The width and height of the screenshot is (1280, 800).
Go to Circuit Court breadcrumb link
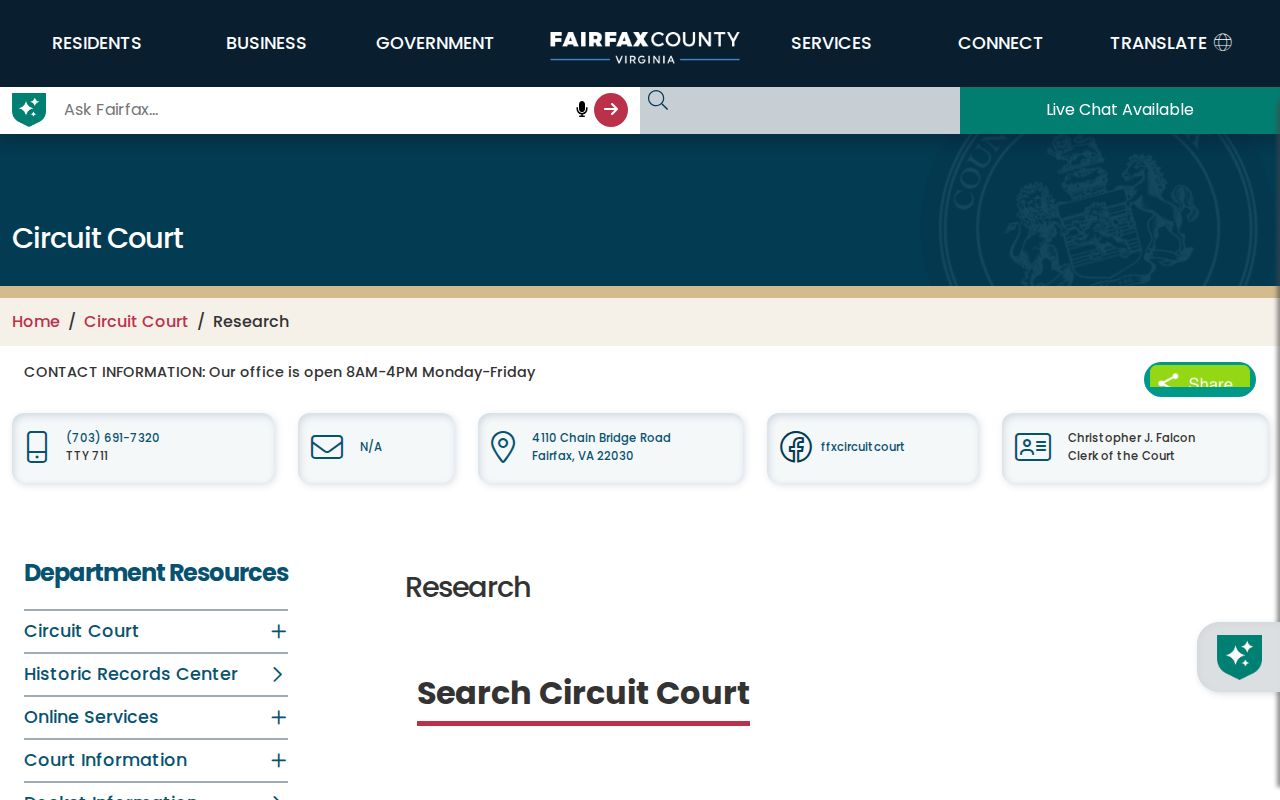click(x=136, y=321)
